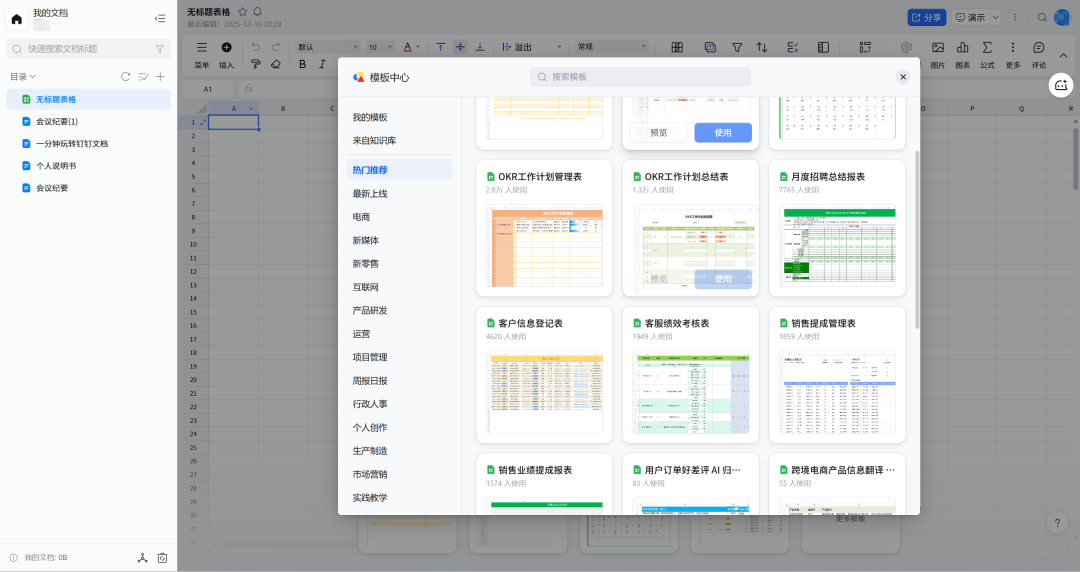The height and width of the screenshot is (572, 1080).
Task: Click 预览 button on top template card
Action: [x=658, y=132]
